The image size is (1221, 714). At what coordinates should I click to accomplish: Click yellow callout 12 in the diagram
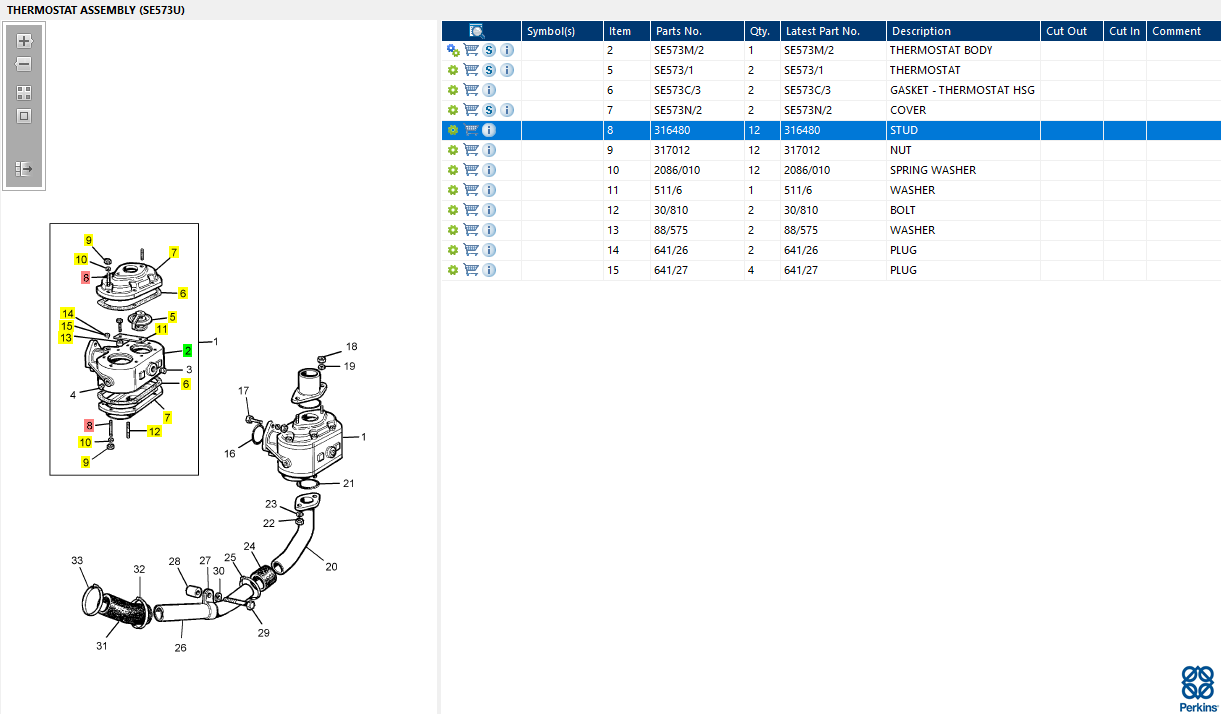point(154,432)
